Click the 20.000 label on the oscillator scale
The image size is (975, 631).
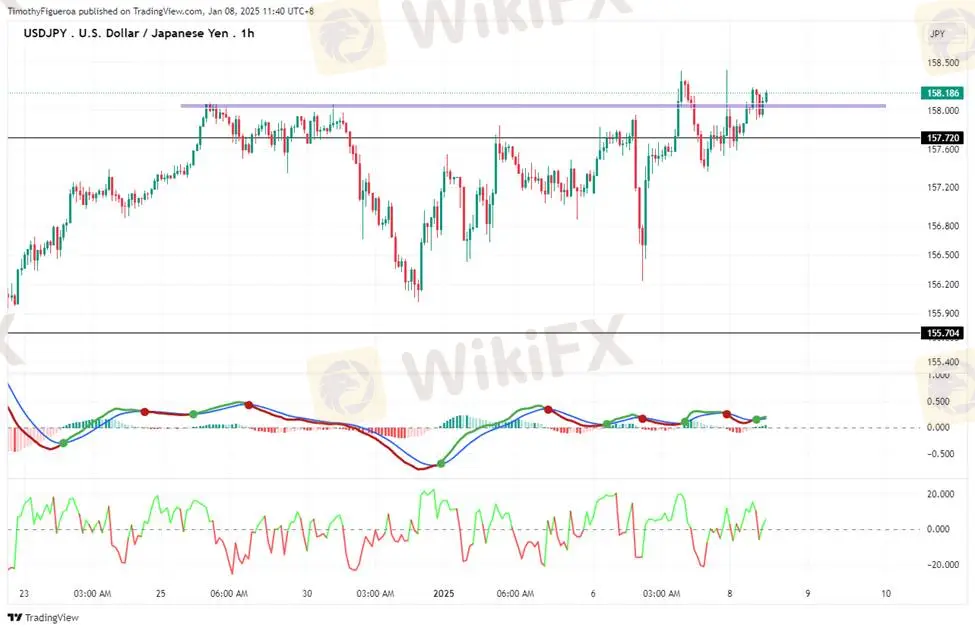940,494
